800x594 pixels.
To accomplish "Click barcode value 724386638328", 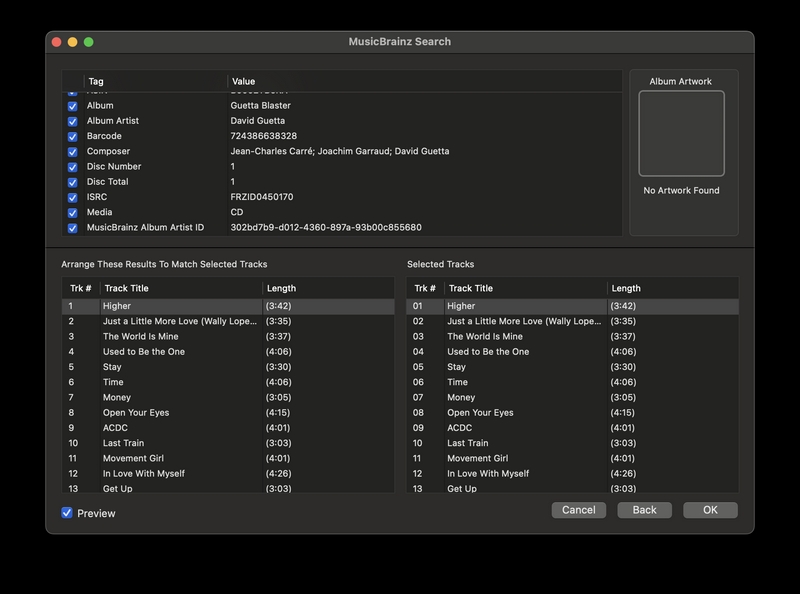I will 263,136.
